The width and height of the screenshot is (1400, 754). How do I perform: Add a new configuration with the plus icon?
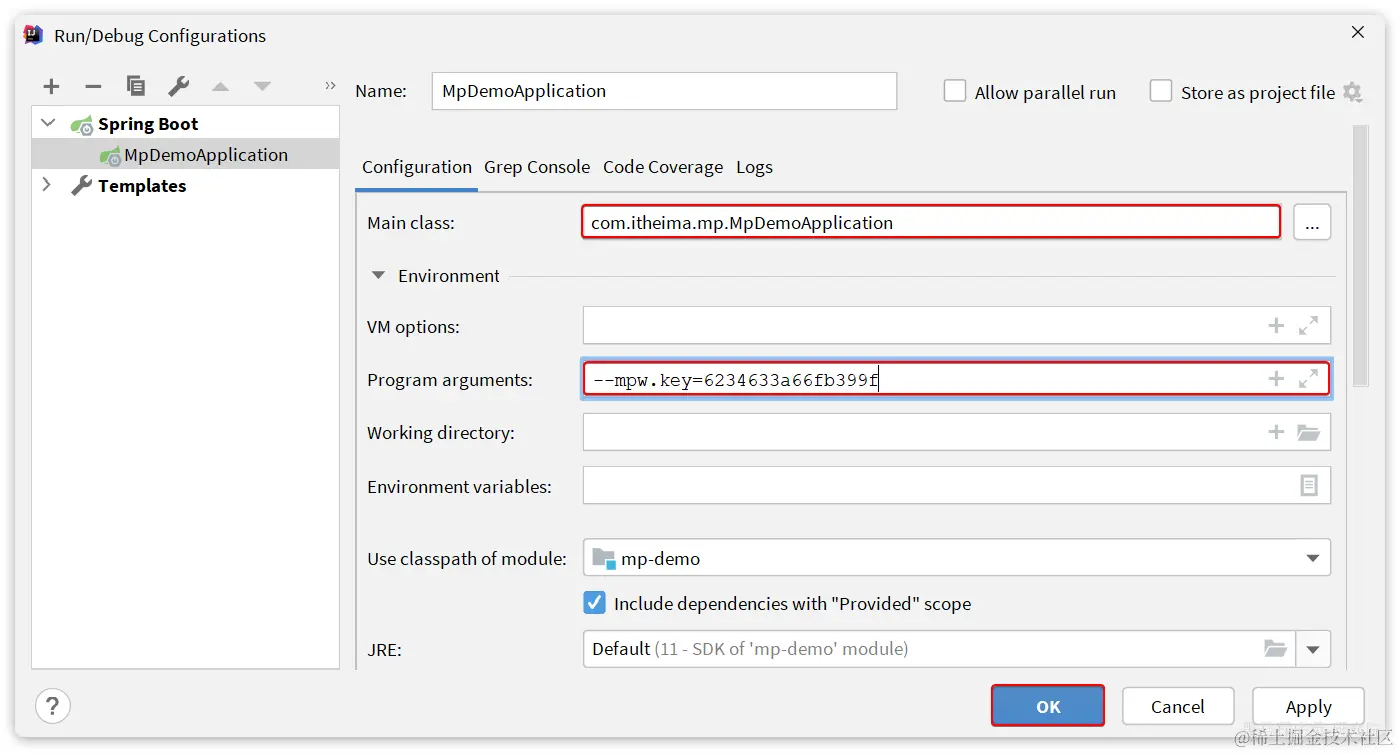52,87
